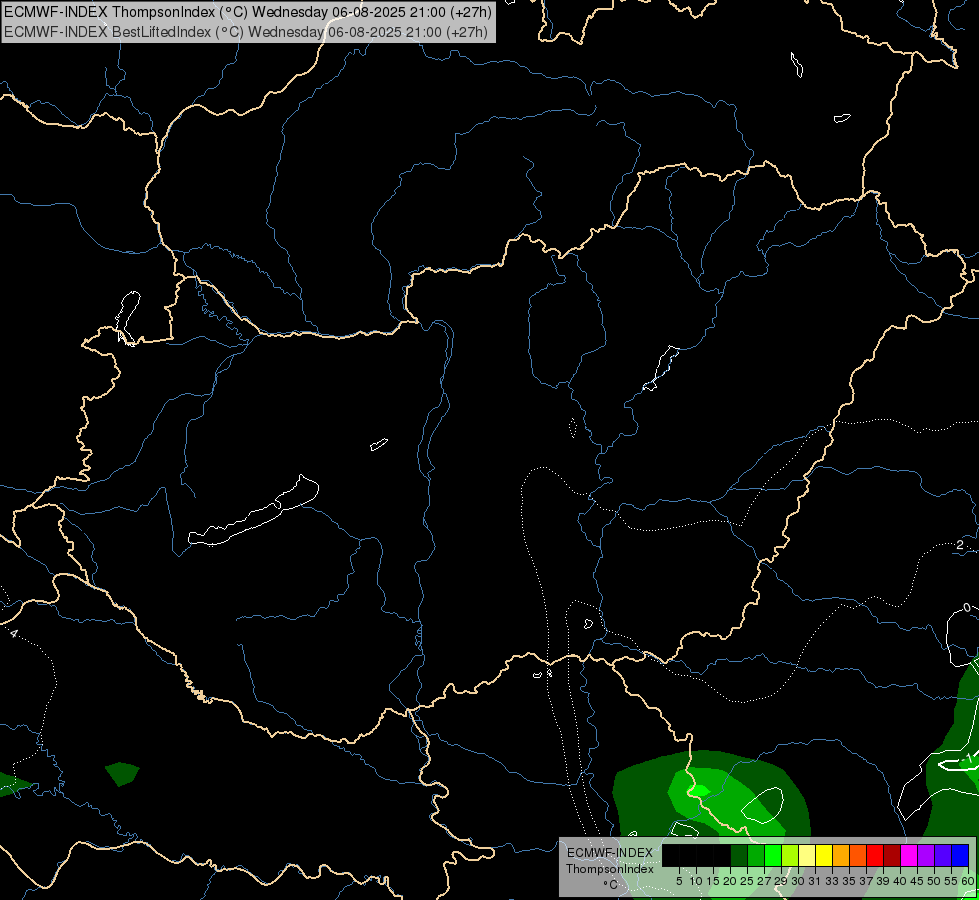Click the legend tick value 20
The width and height of the screenshot is (979, 900).
730,881
